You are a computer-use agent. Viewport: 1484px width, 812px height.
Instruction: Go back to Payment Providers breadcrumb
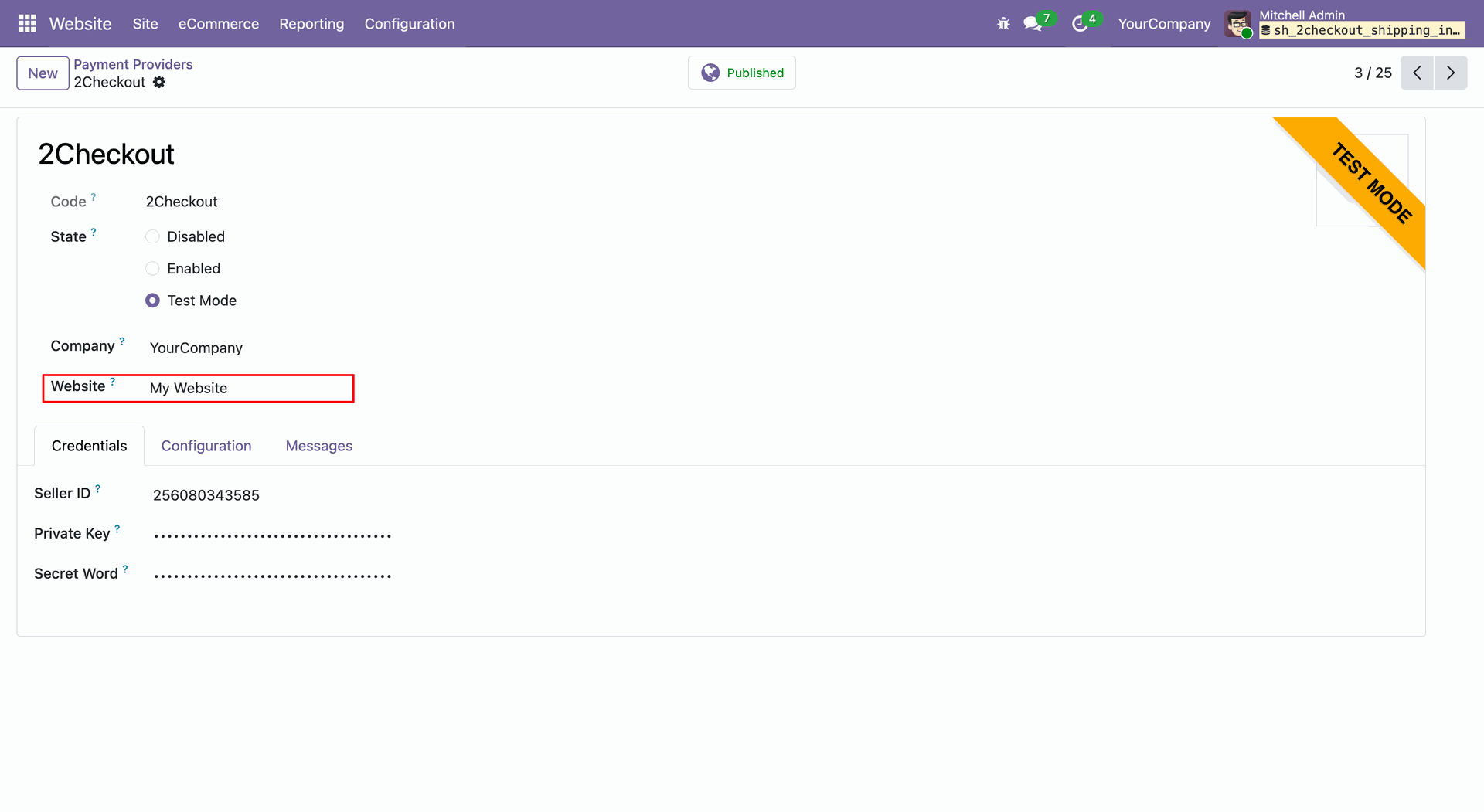point(133,64)
